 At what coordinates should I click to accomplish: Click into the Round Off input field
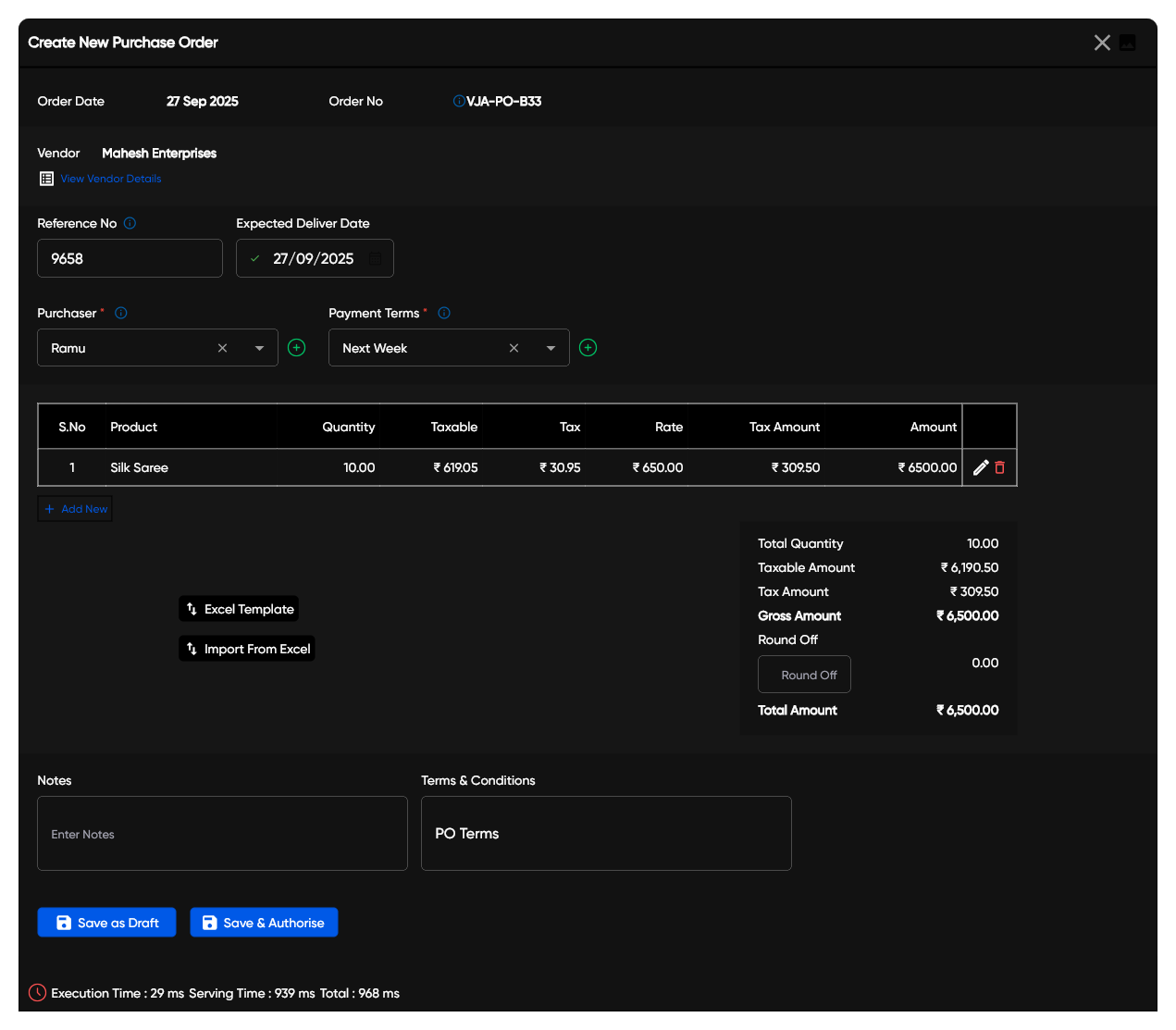coord(804,675)
